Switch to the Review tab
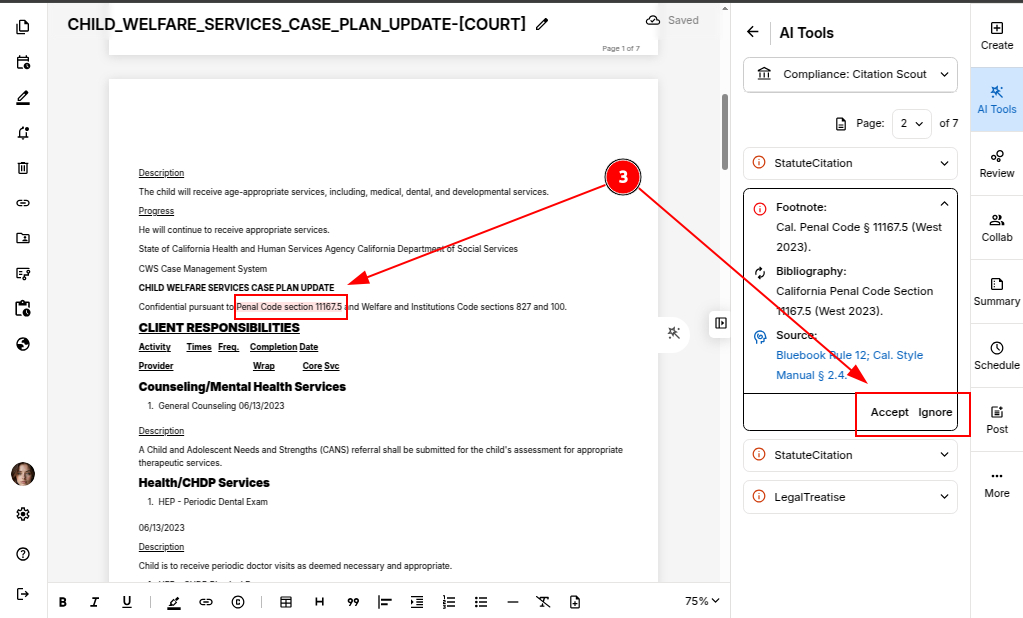Viewport: 1023px width, 618px height. tap(996, 163)
